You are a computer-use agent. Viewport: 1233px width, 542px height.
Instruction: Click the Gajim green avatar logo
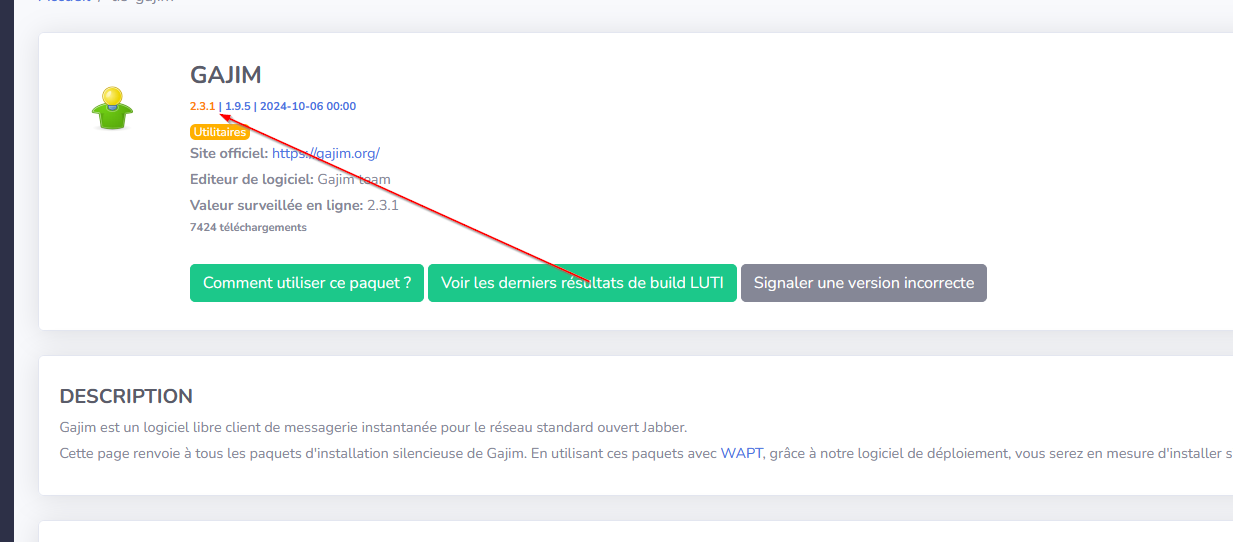click(x=113, y=107)
